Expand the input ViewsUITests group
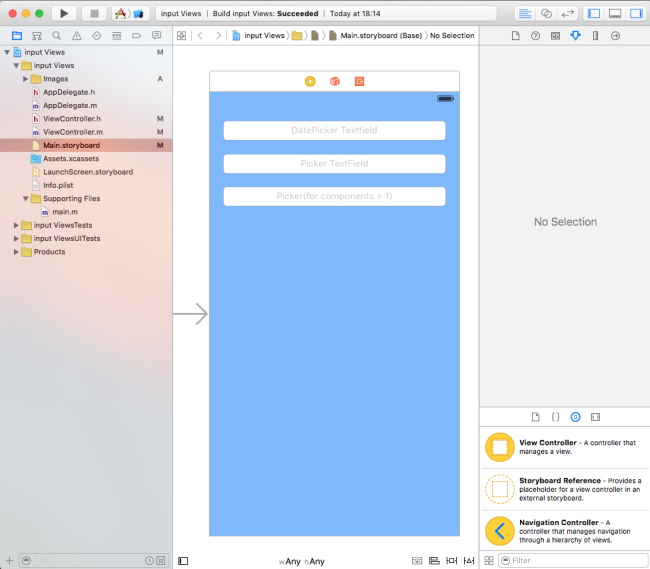This screenshot has height=569, width=650. tap(16, 238)
